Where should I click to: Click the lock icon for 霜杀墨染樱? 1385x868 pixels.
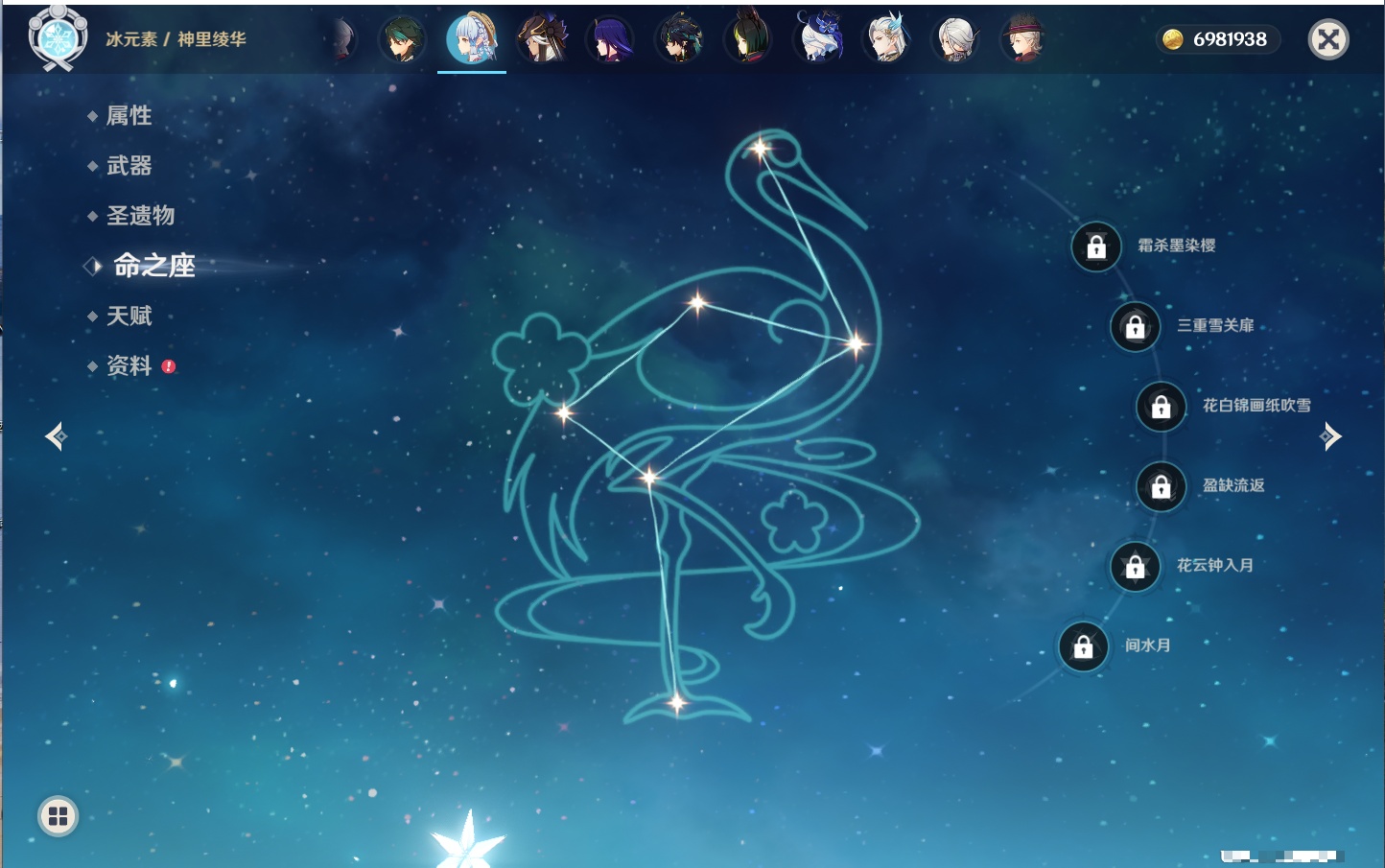click(x=1096, y=247)
